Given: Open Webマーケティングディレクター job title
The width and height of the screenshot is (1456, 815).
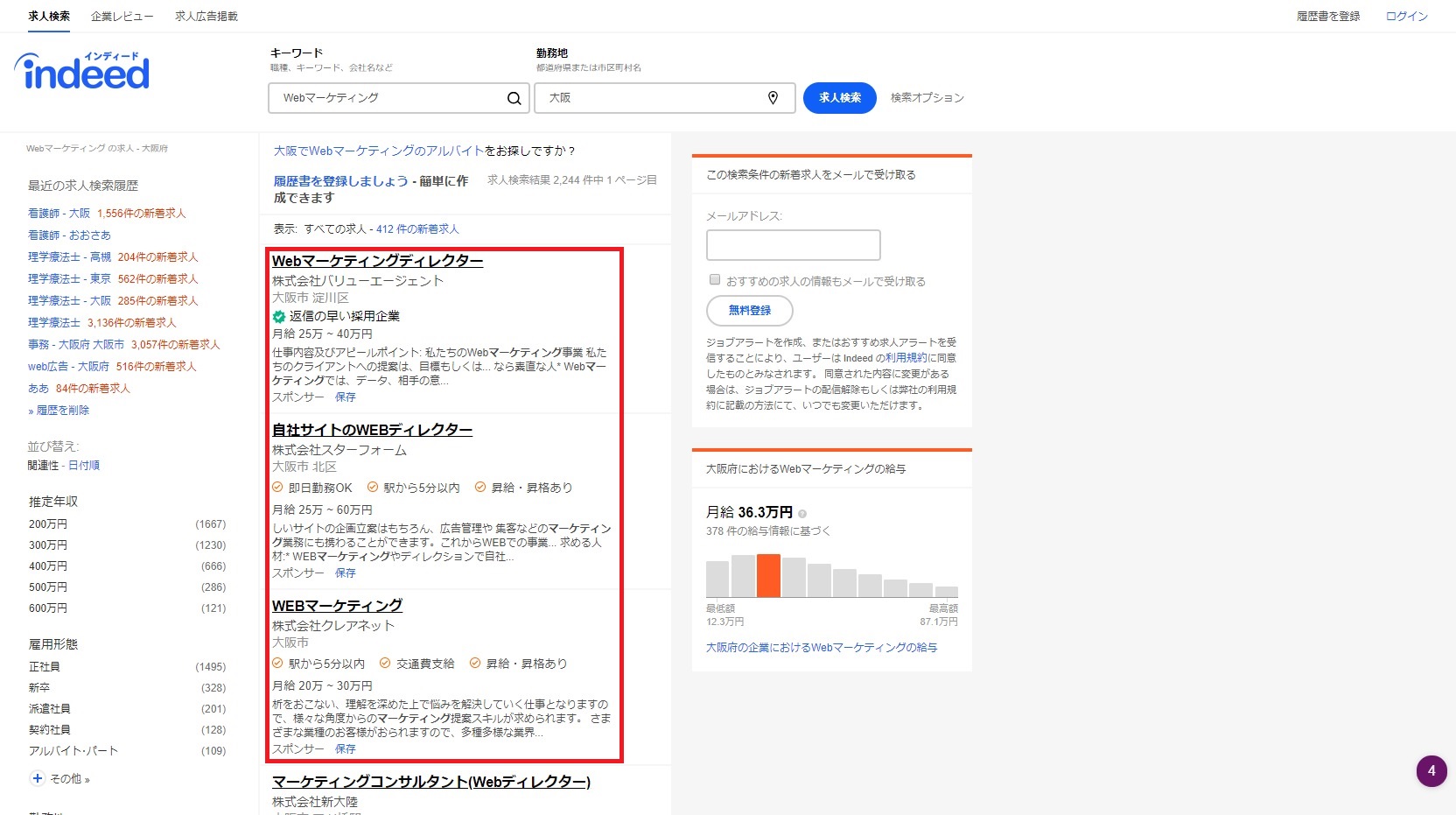Looking at the screenshot, I should pyautogui.click(x=377, y=261).
